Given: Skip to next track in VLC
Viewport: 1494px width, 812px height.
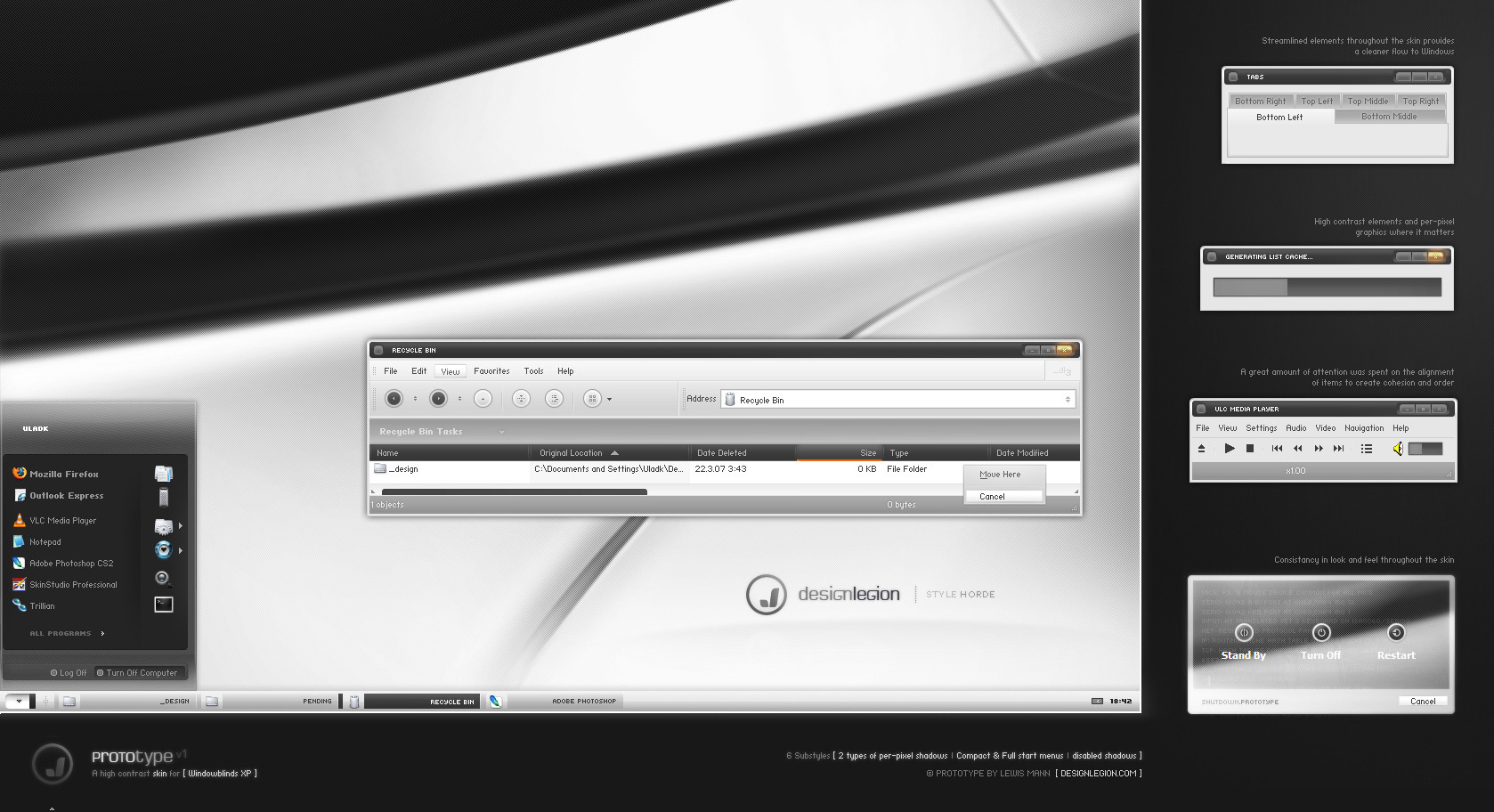Looking at the screenshot, I should coord(1338,449).
